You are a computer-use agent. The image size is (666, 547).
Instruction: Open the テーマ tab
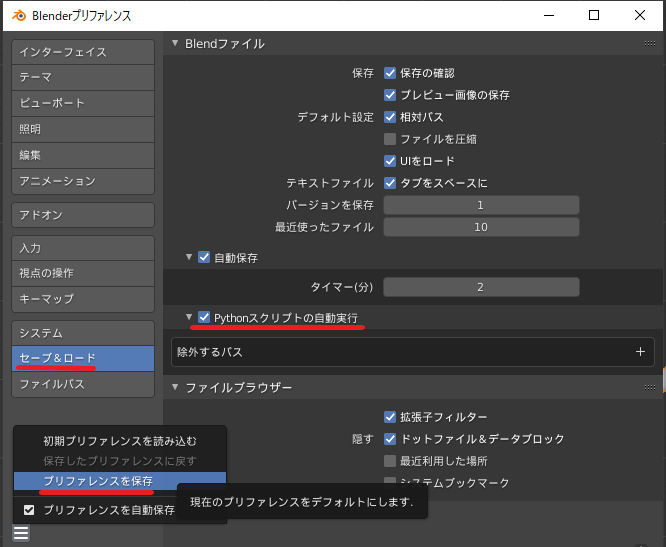tap(83, 77)
